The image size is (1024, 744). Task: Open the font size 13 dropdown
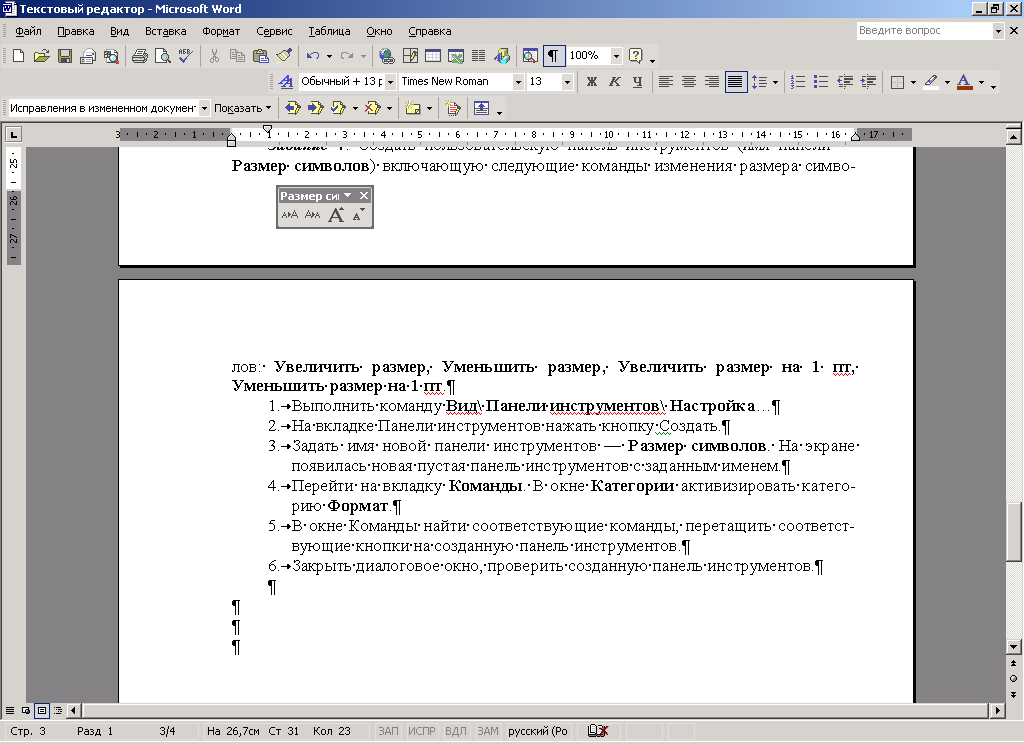(x=567, y=82)
